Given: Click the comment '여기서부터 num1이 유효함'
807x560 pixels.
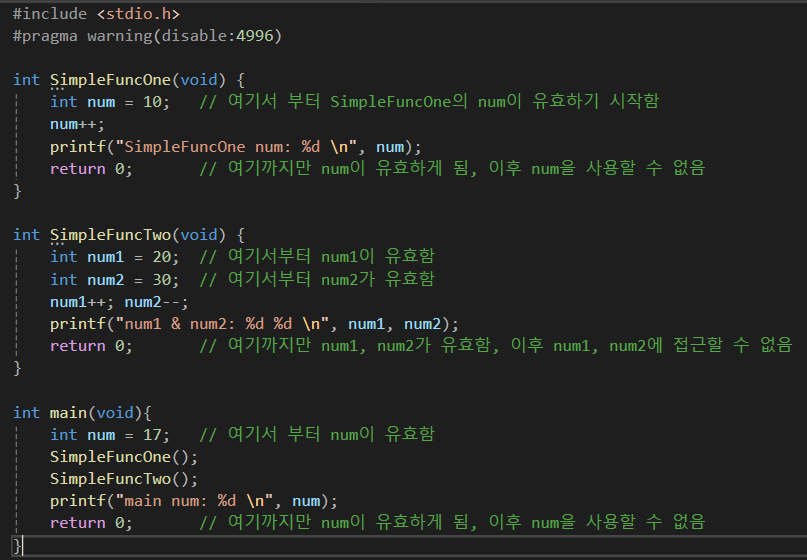Looking at the screenshot, I should point(317,256).
